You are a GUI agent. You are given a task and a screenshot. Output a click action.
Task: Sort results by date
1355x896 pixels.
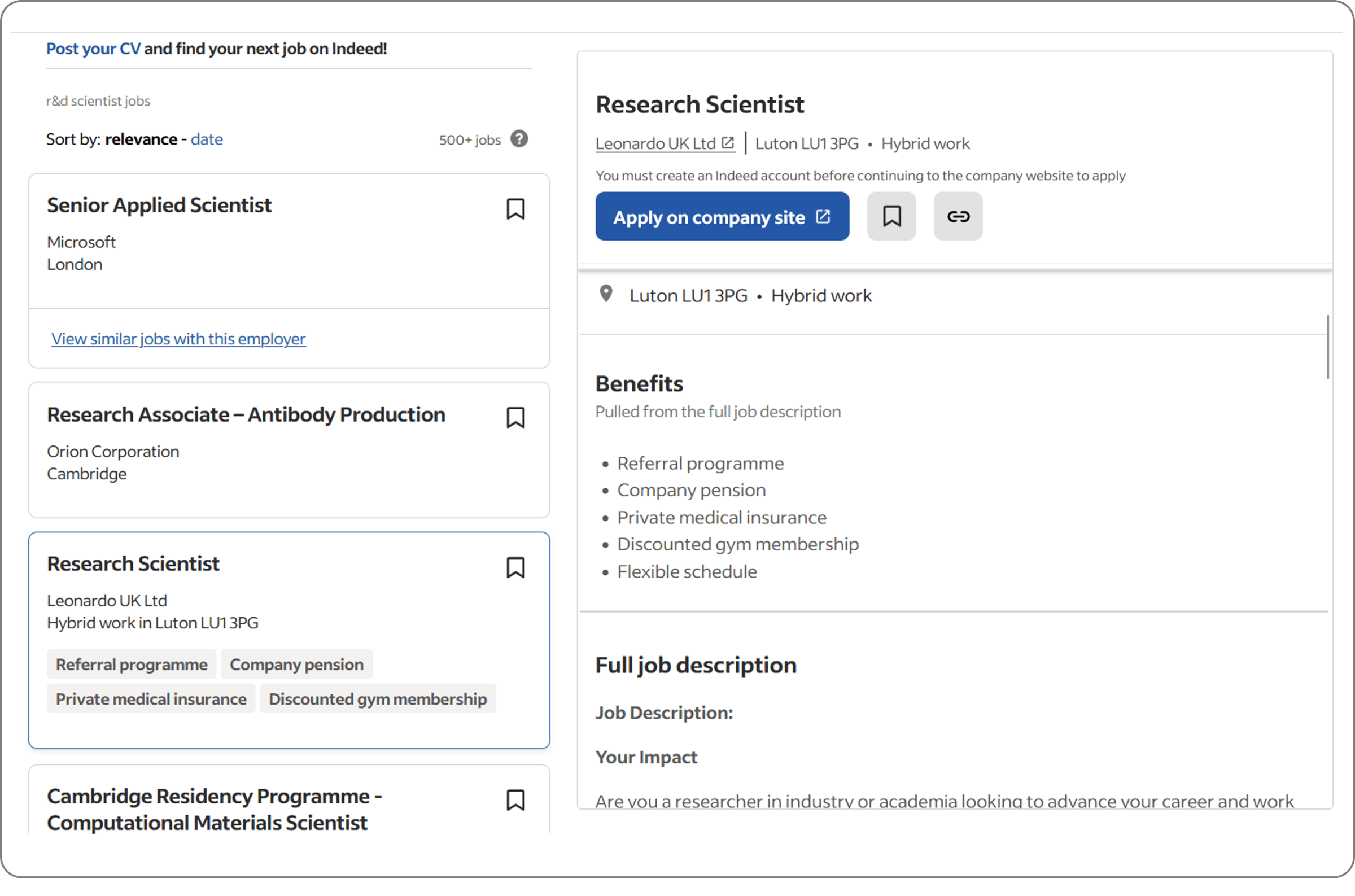(206, 139)
